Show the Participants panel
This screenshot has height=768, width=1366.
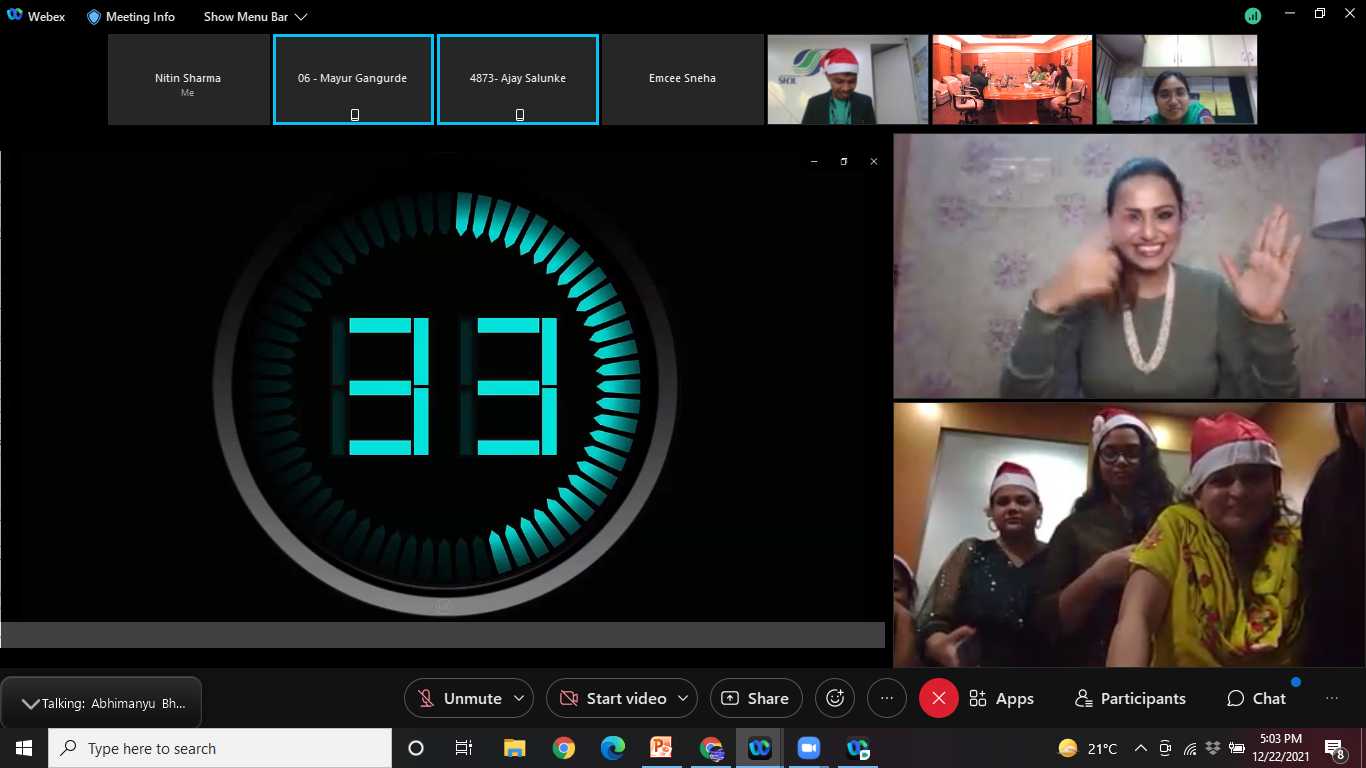pos(1130,698)
